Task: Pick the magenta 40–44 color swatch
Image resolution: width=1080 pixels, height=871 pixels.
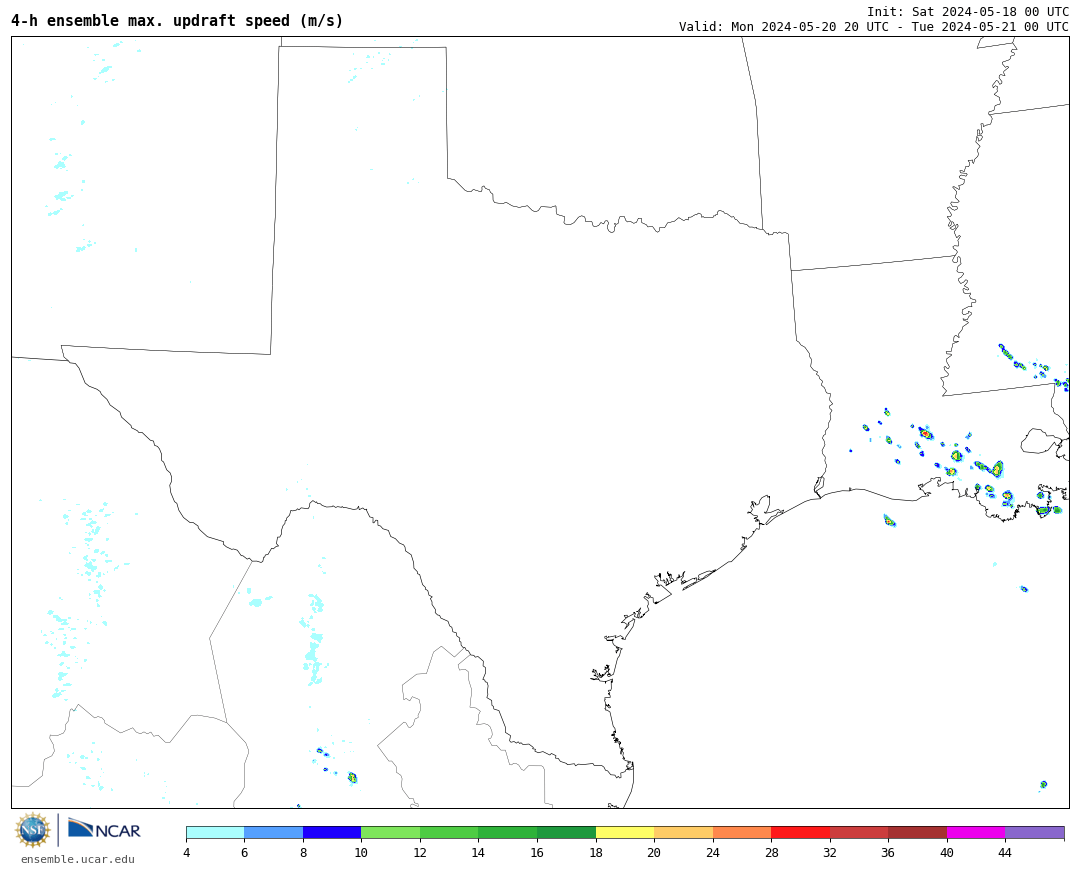Action: click(x=976, y=833)
